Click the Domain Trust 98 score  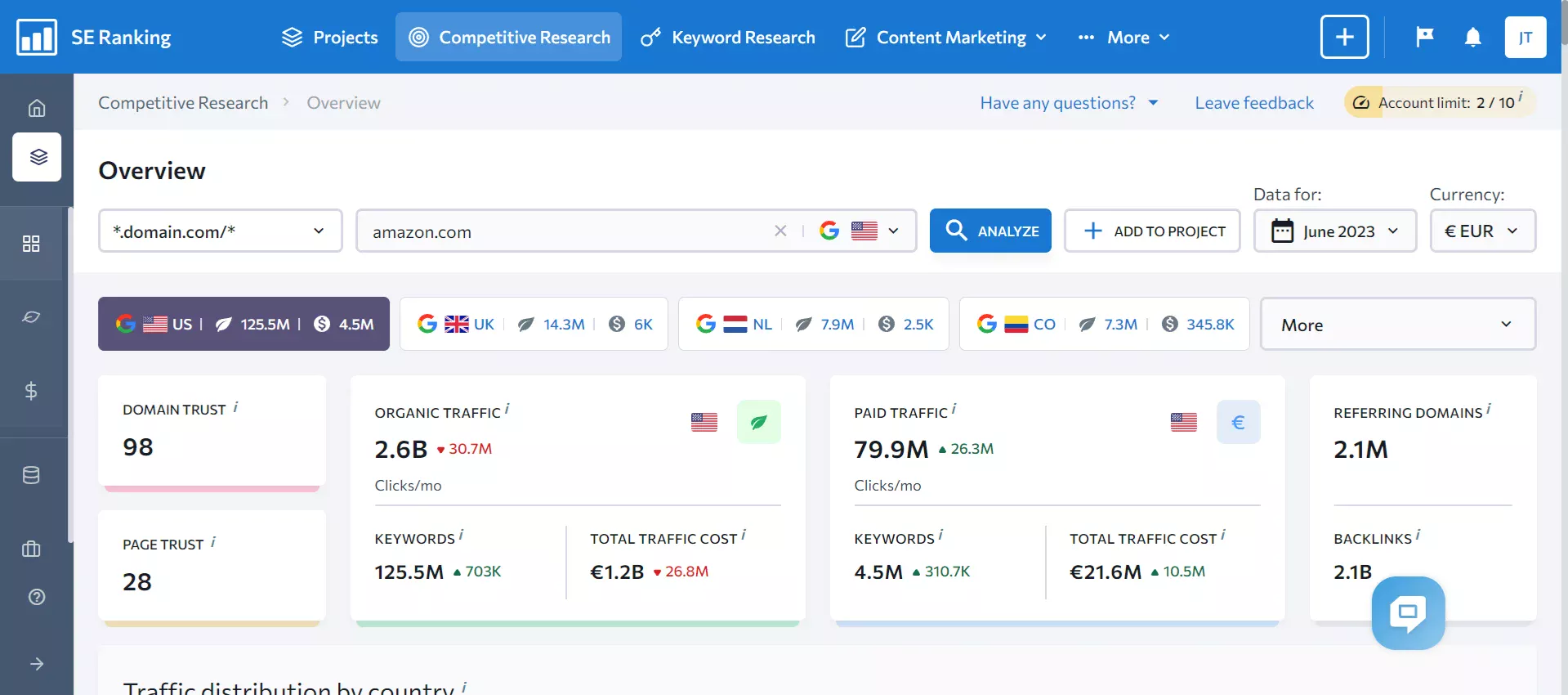(x=138, y=446)
